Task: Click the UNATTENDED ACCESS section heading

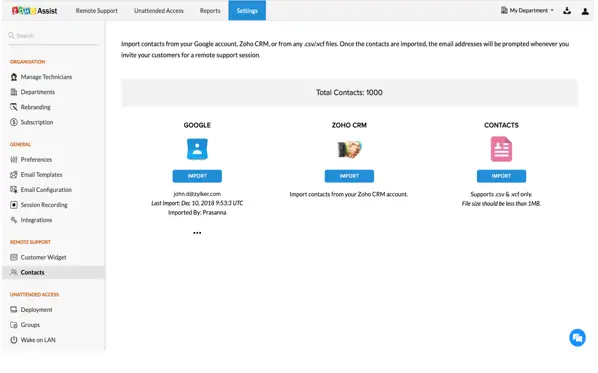Action: [x=34, y=295]
